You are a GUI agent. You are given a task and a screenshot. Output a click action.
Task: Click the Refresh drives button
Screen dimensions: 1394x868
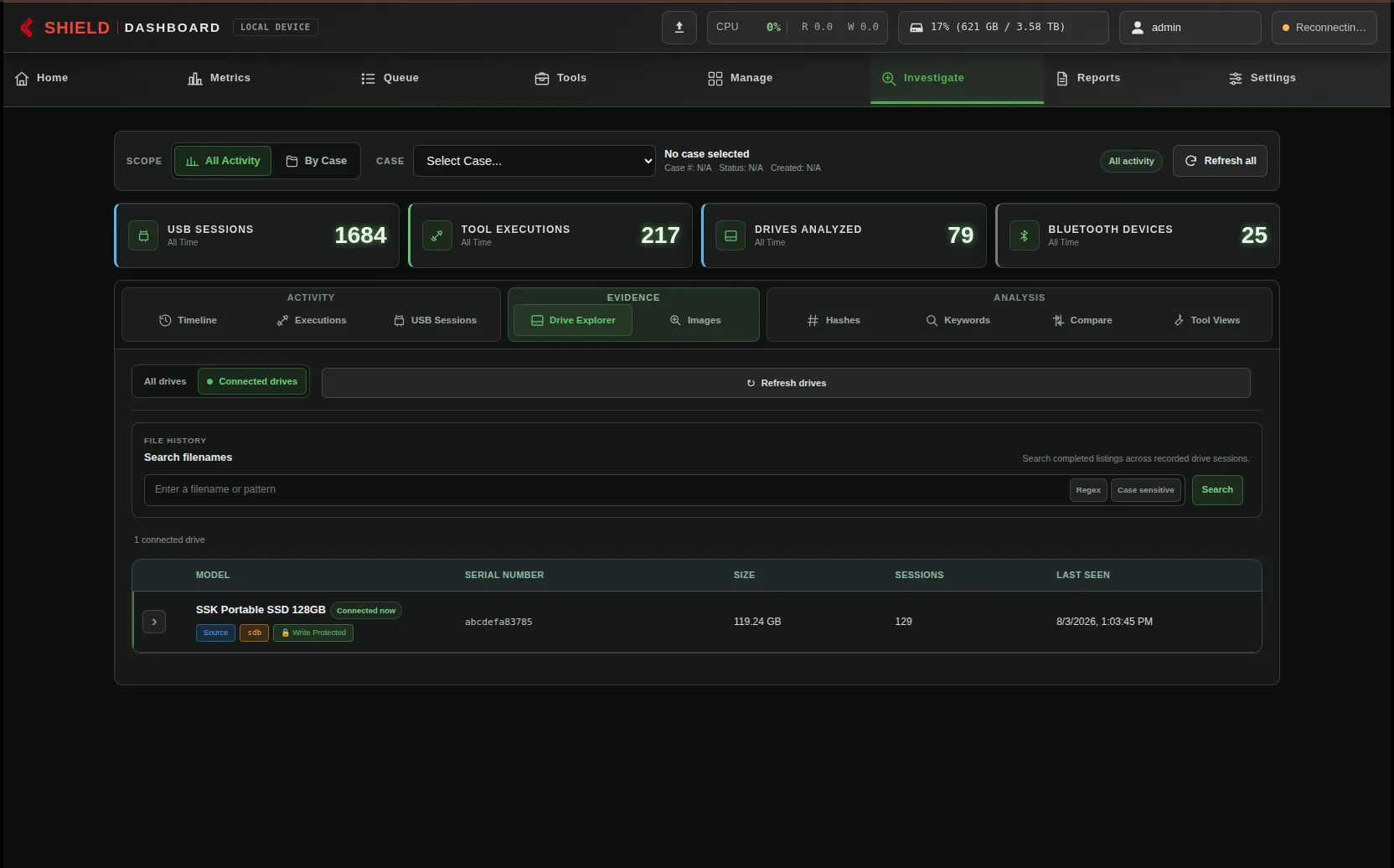click(786, 383)
